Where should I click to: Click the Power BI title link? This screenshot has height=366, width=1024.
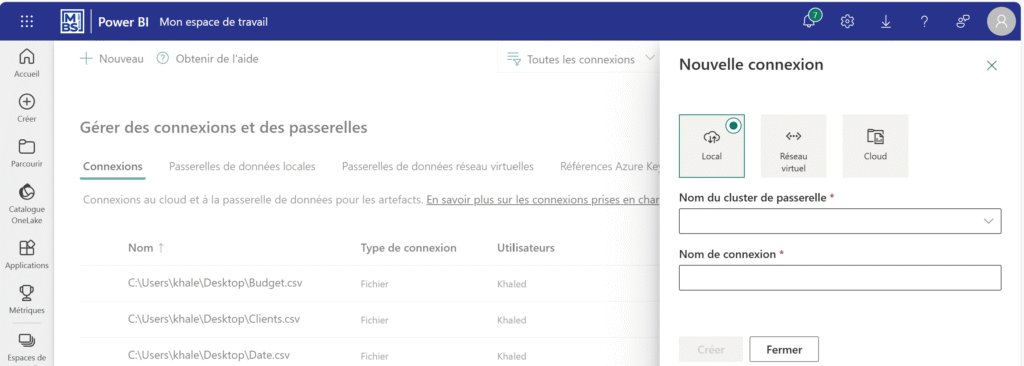[x=123, y=22]
